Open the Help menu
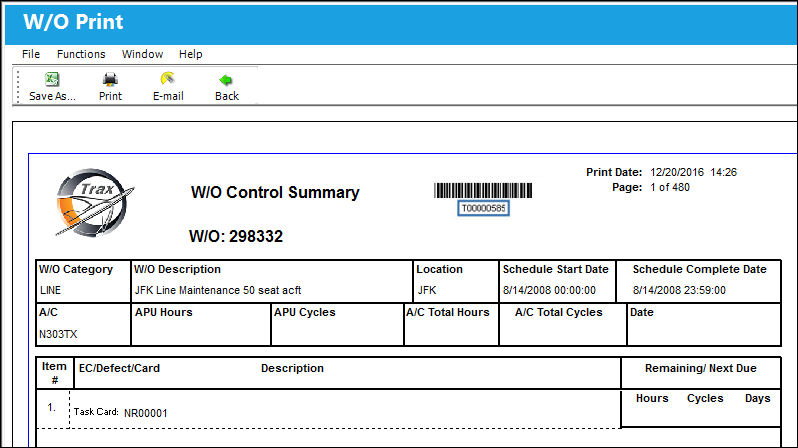798x448 pixels. pyautogui.click(x=190, y=54)
